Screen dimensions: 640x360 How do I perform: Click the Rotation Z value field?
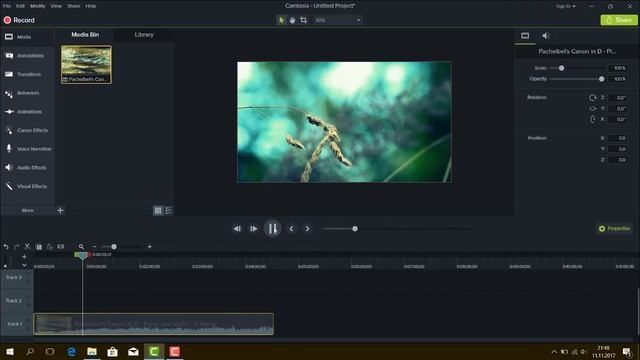618,98
